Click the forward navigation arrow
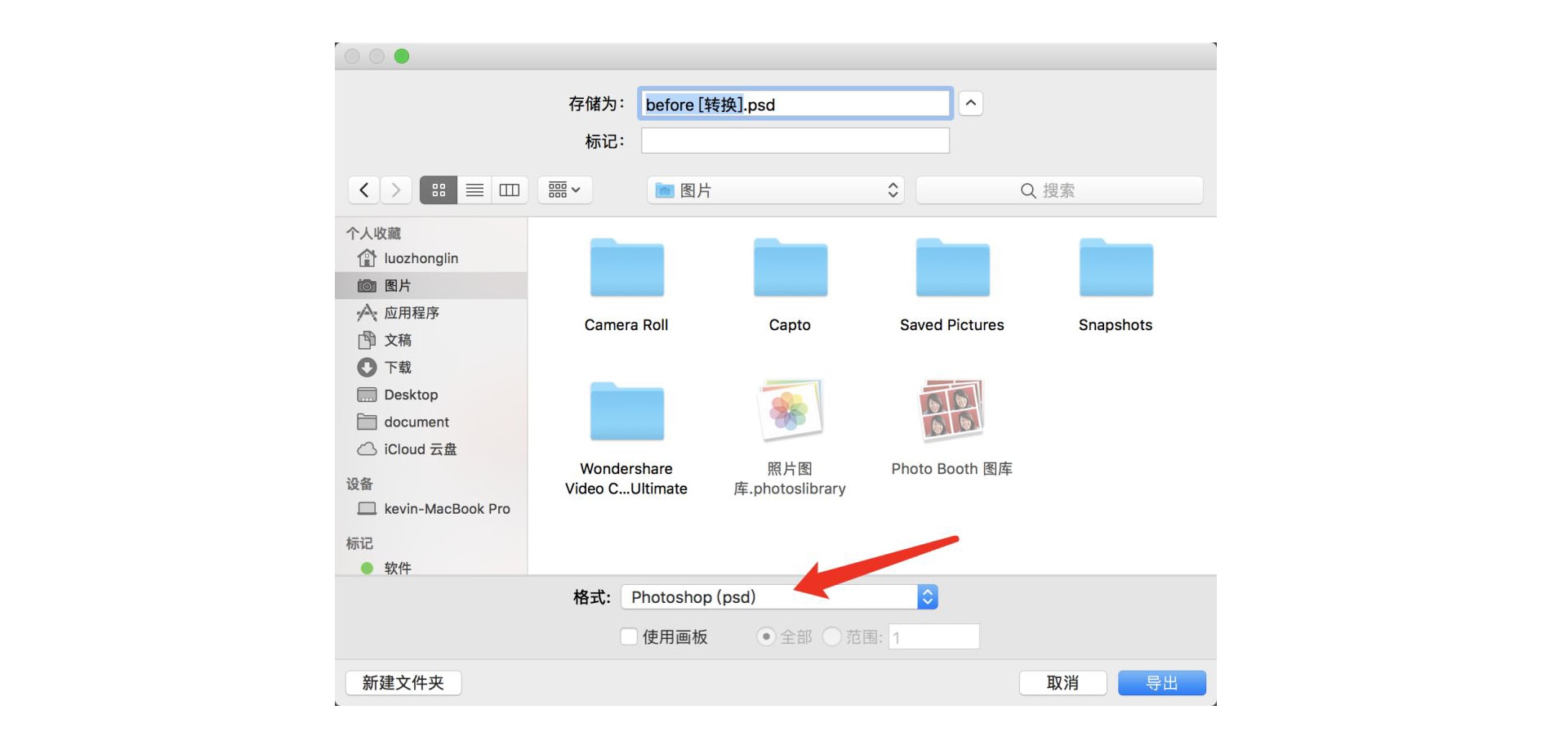The height and width of the screenshot is (741, 1568). (396, 190)
